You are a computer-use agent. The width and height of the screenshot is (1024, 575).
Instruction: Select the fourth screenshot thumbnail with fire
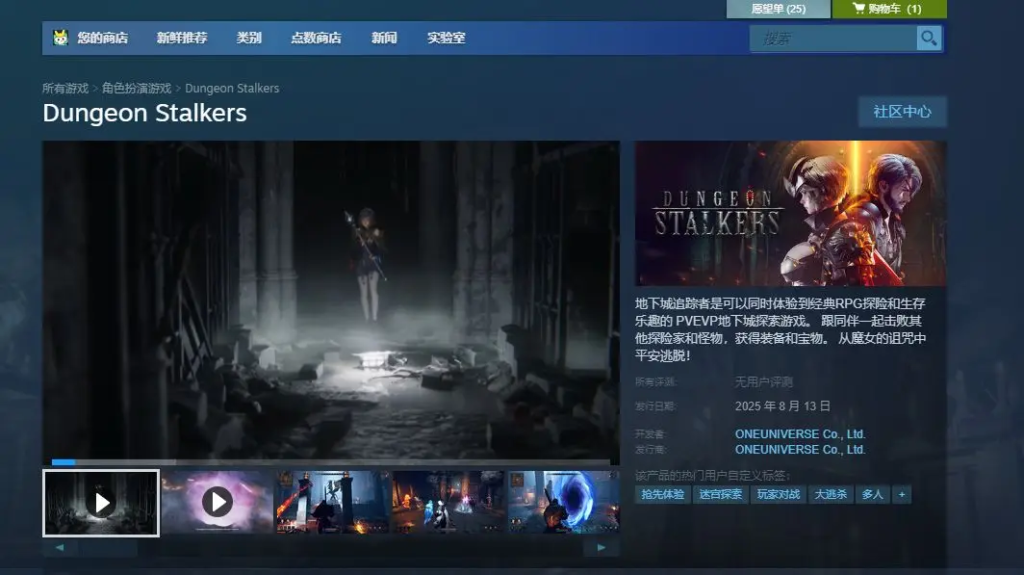point(448,502)
